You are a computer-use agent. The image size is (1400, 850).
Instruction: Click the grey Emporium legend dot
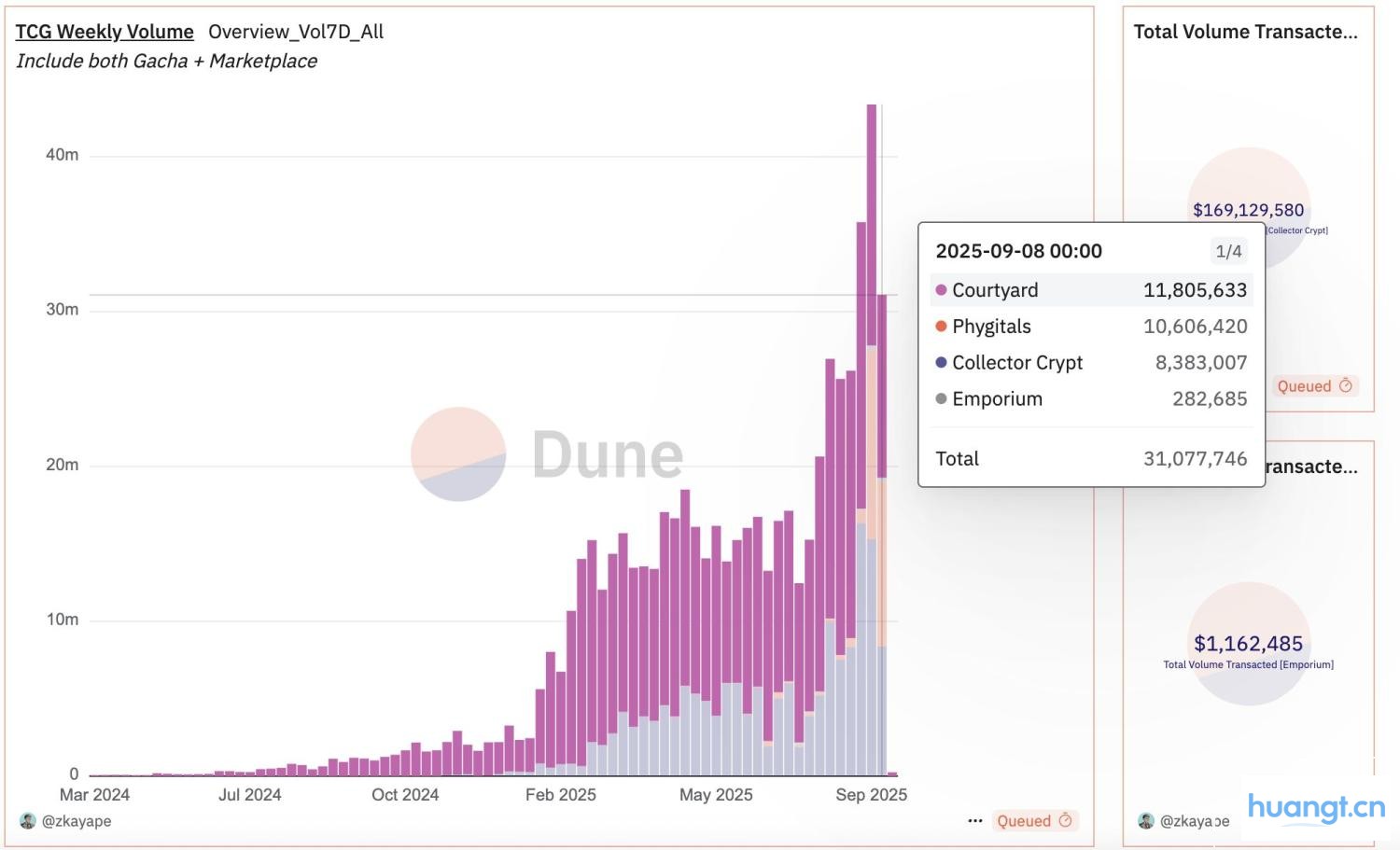click(941, 399)
